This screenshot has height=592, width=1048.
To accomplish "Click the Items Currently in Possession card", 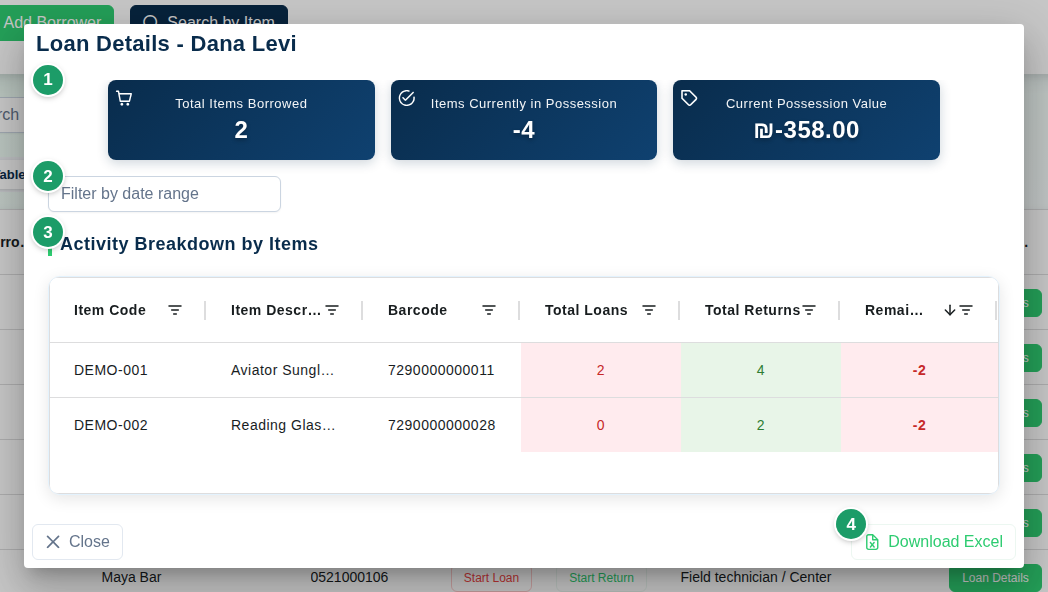I will click(524, 120).
